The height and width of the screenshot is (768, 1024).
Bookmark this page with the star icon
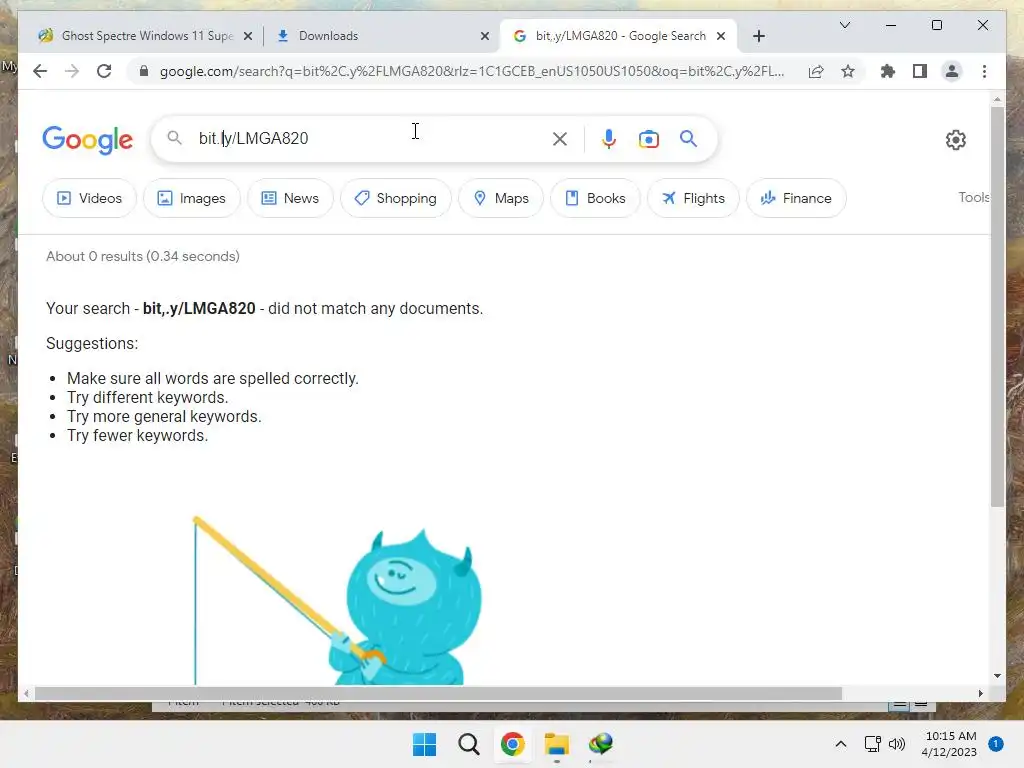pos(848,71)
